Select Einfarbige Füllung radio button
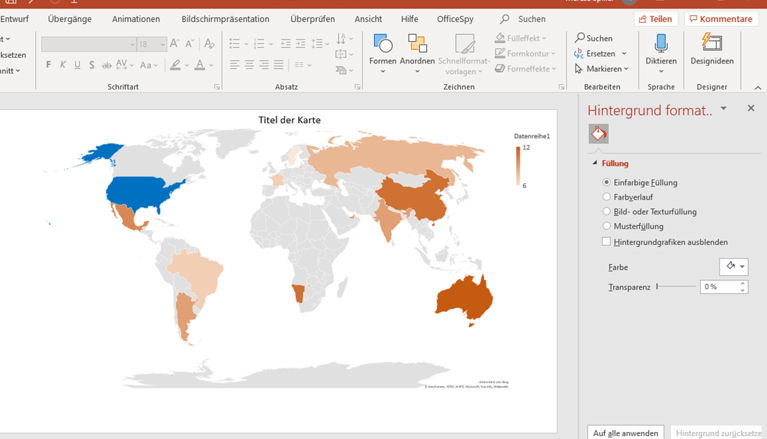This screenshot has height=439, width=767. 607,182
